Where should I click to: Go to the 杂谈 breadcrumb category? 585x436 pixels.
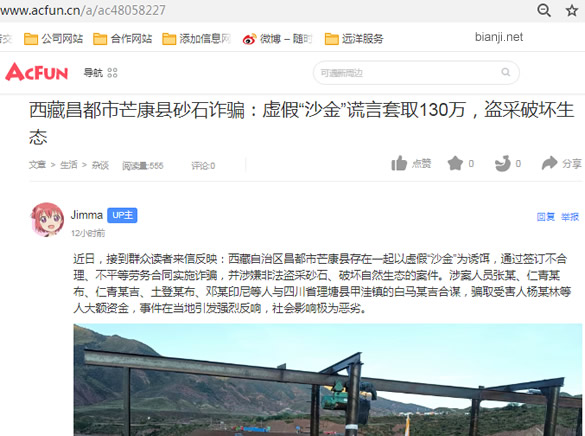pyautogui.click(x=100, y=165)
